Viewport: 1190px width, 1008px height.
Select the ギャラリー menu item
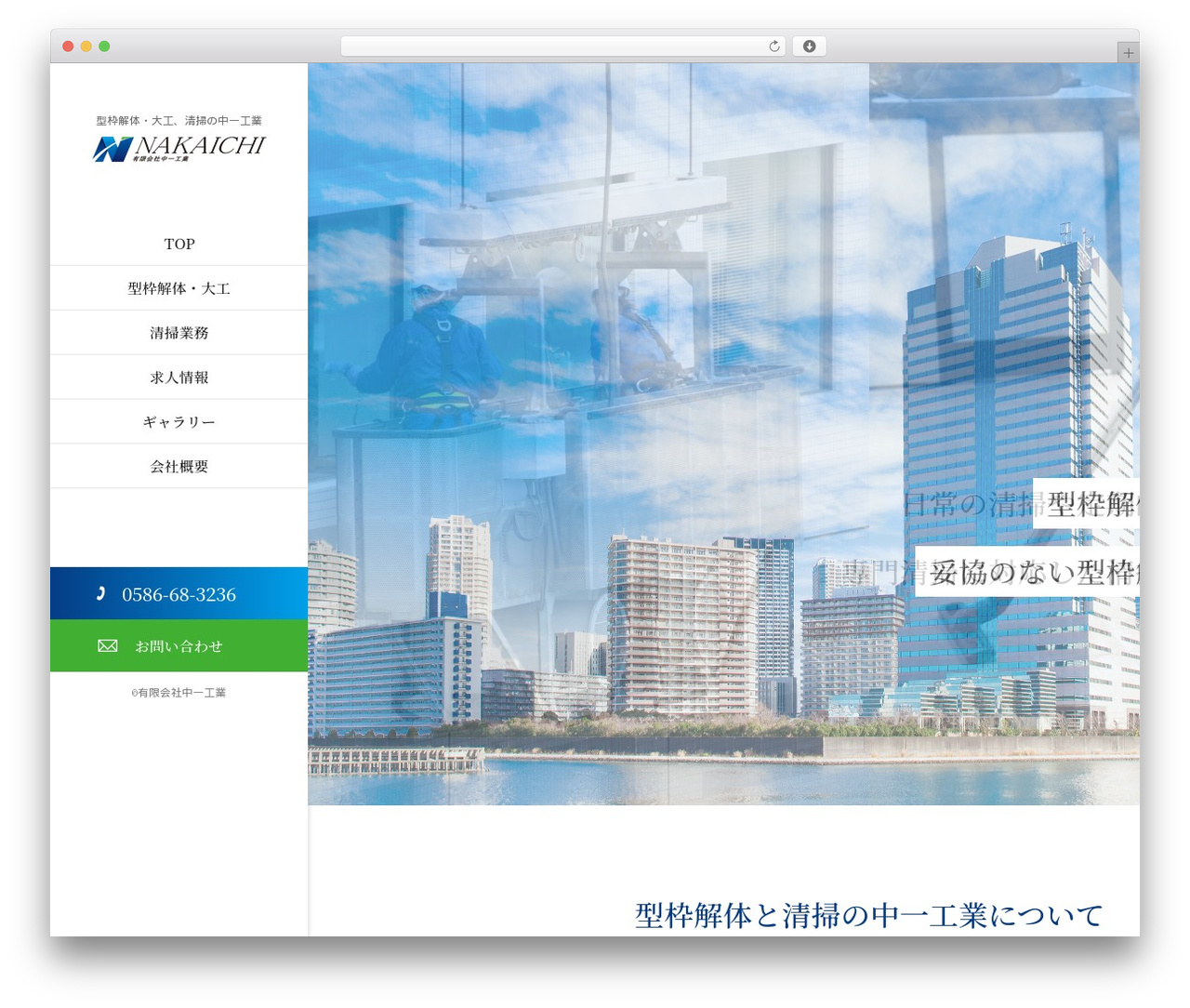[x=178, y=422]
